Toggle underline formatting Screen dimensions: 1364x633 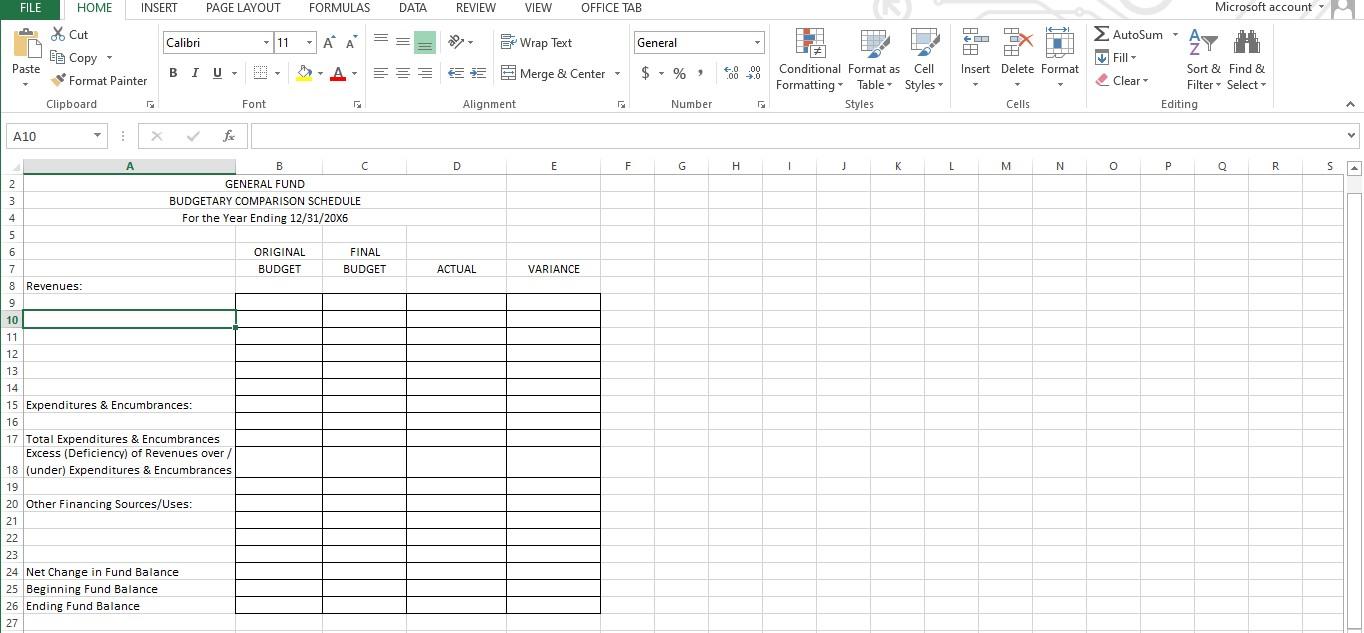click(216, 72)
